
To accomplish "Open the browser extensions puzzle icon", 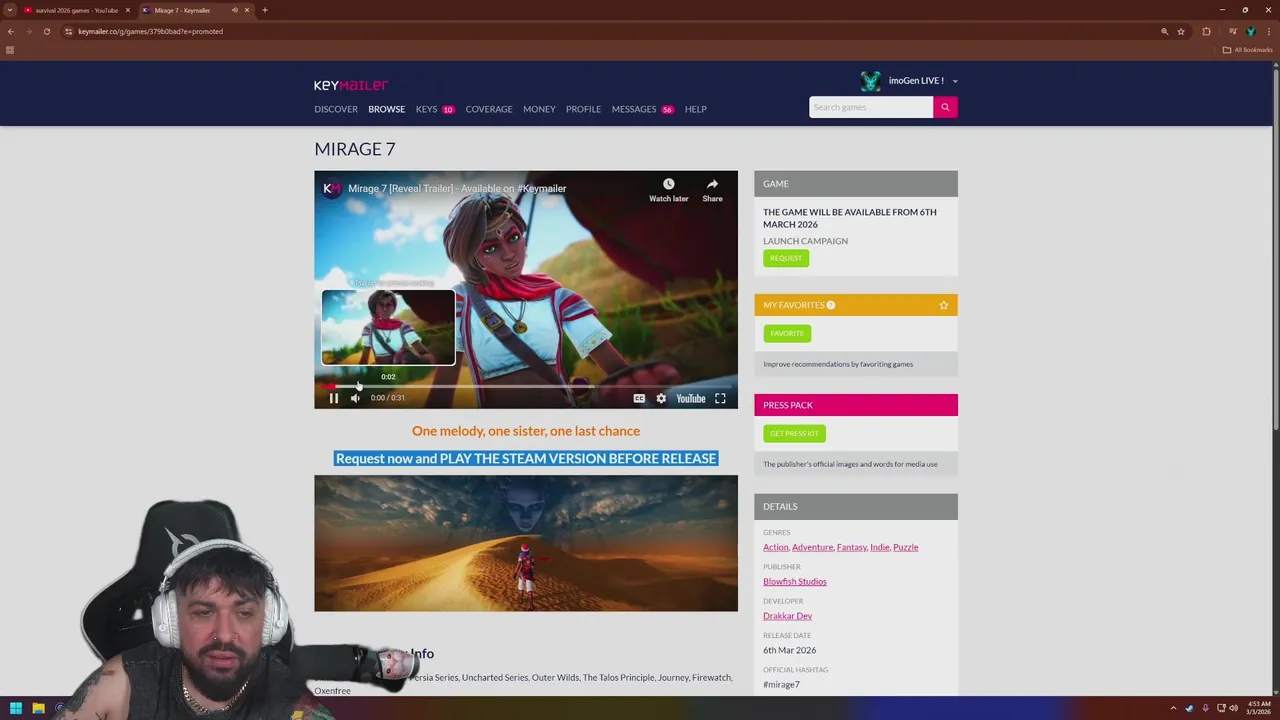I will [x=1206, y=31].
